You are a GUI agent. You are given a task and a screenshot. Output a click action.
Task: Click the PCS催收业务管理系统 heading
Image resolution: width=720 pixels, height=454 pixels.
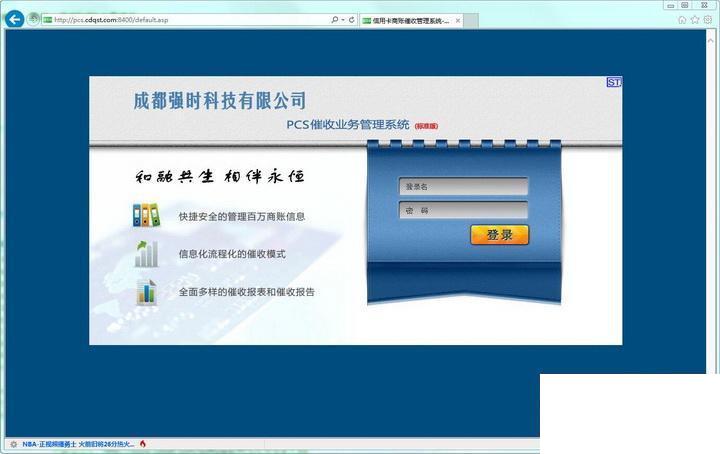click(x=348, y=124)
